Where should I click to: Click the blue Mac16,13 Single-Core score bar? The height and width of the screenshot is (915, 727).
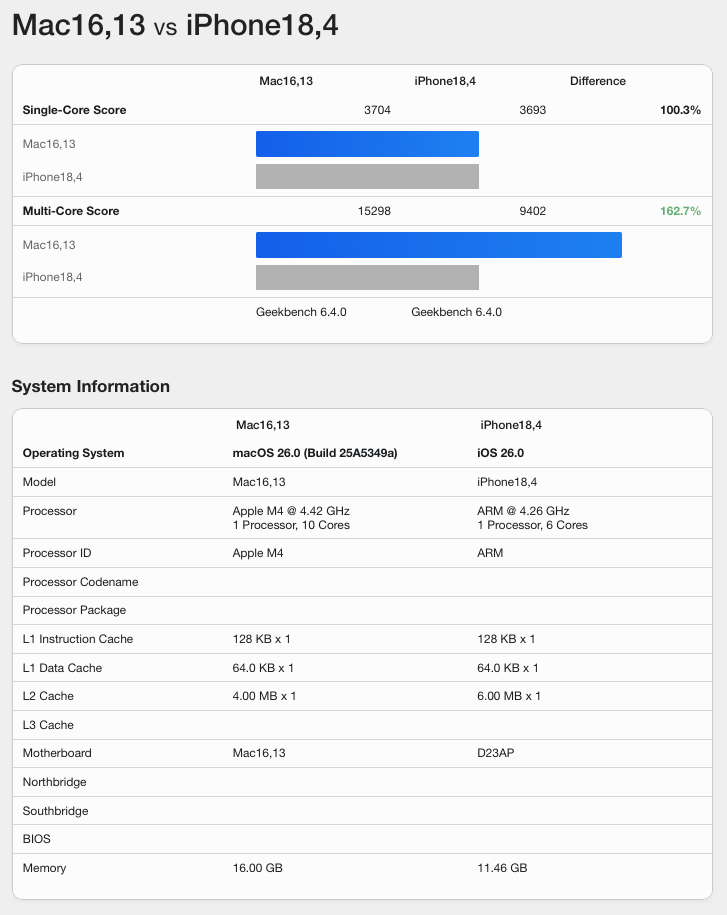367,144
